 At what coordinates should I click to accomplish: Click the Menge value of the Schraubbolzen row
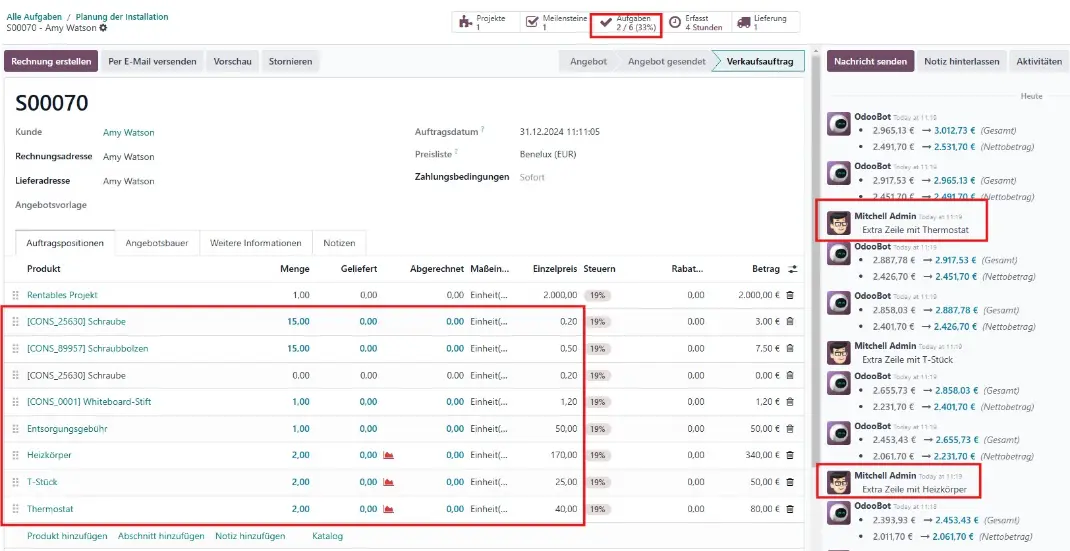(x=298, y=349)
